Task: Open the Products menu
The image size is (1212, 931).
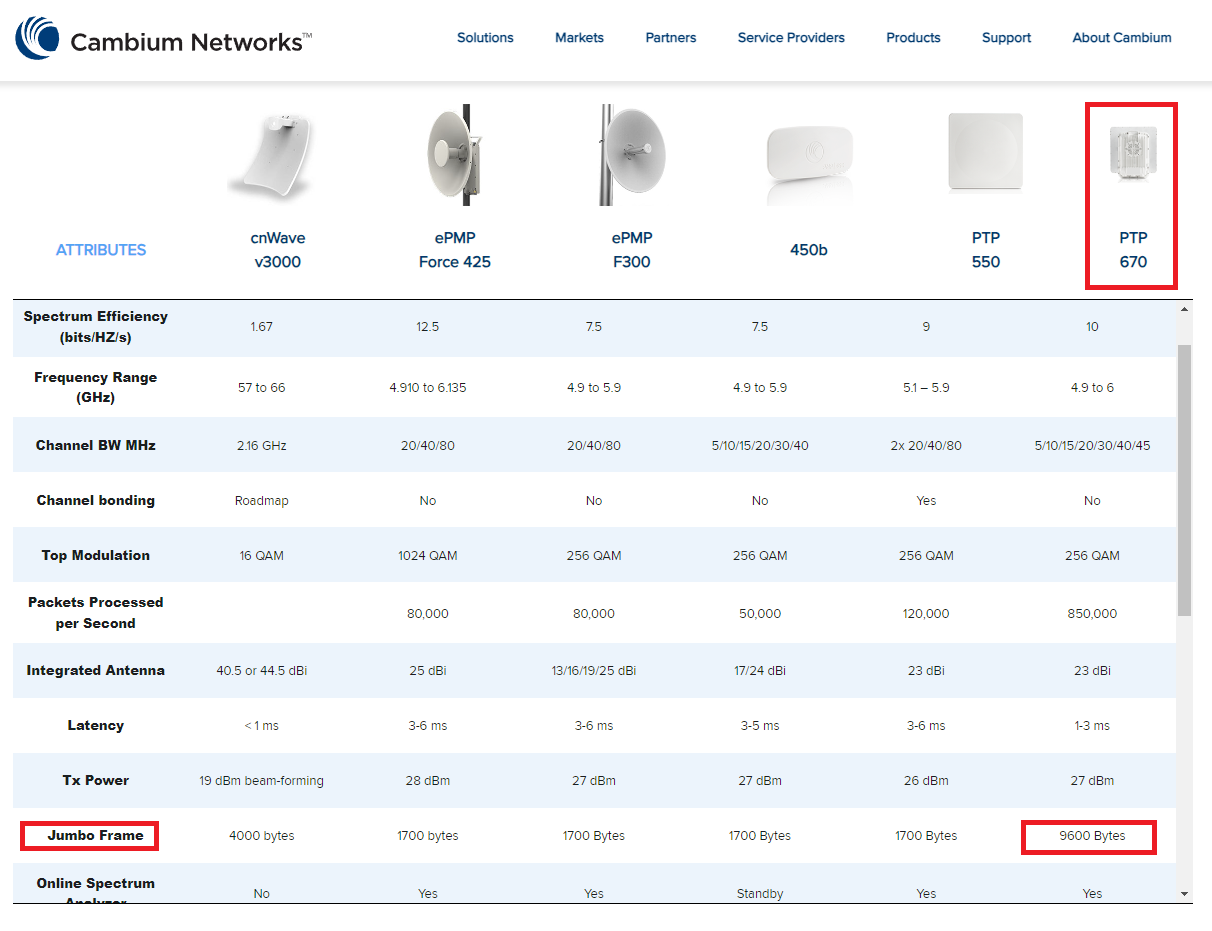Action: click(x=913, y=38)
